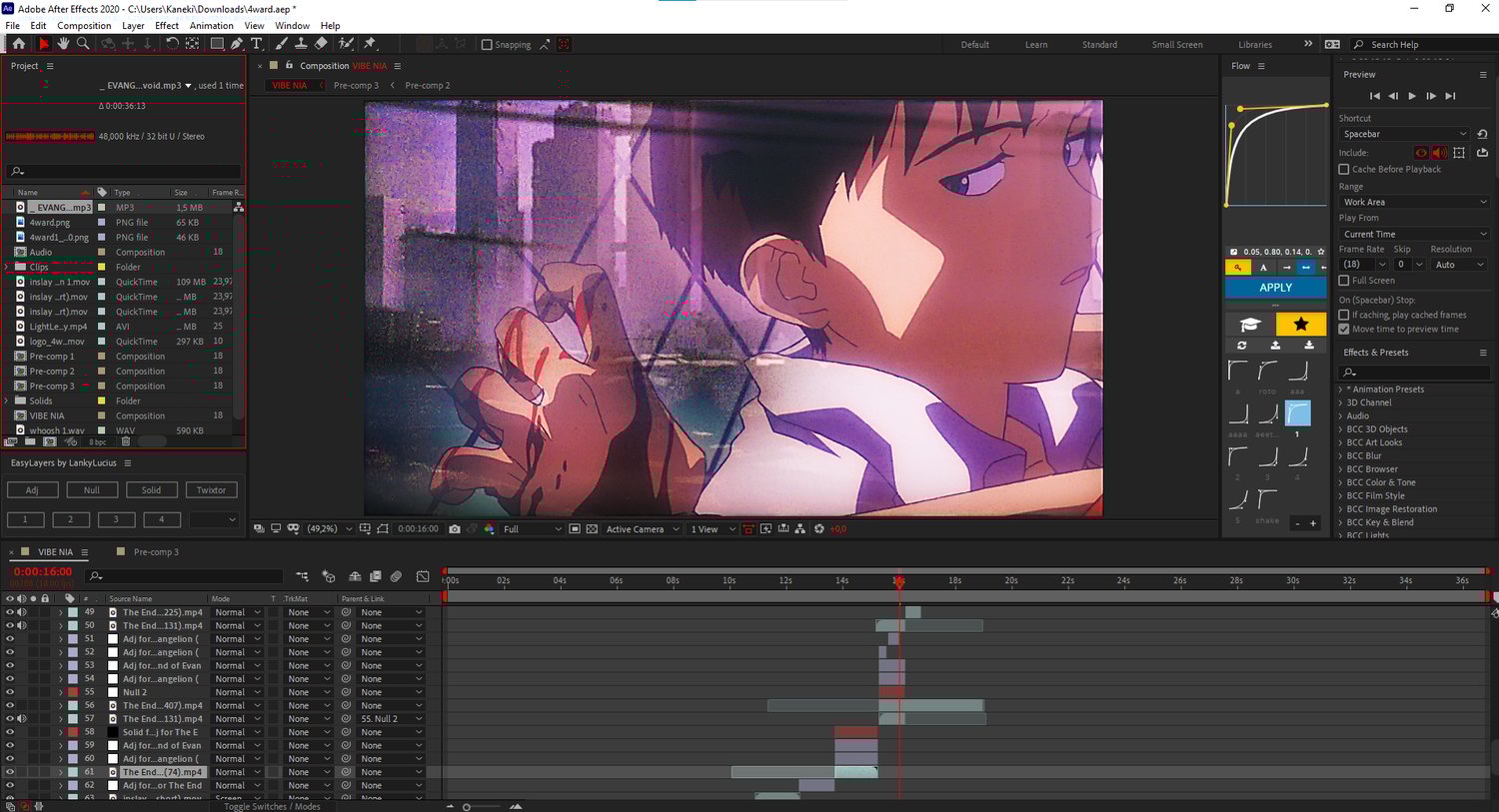Enable motion blur switch in timeline header

(x=396, y=576)
